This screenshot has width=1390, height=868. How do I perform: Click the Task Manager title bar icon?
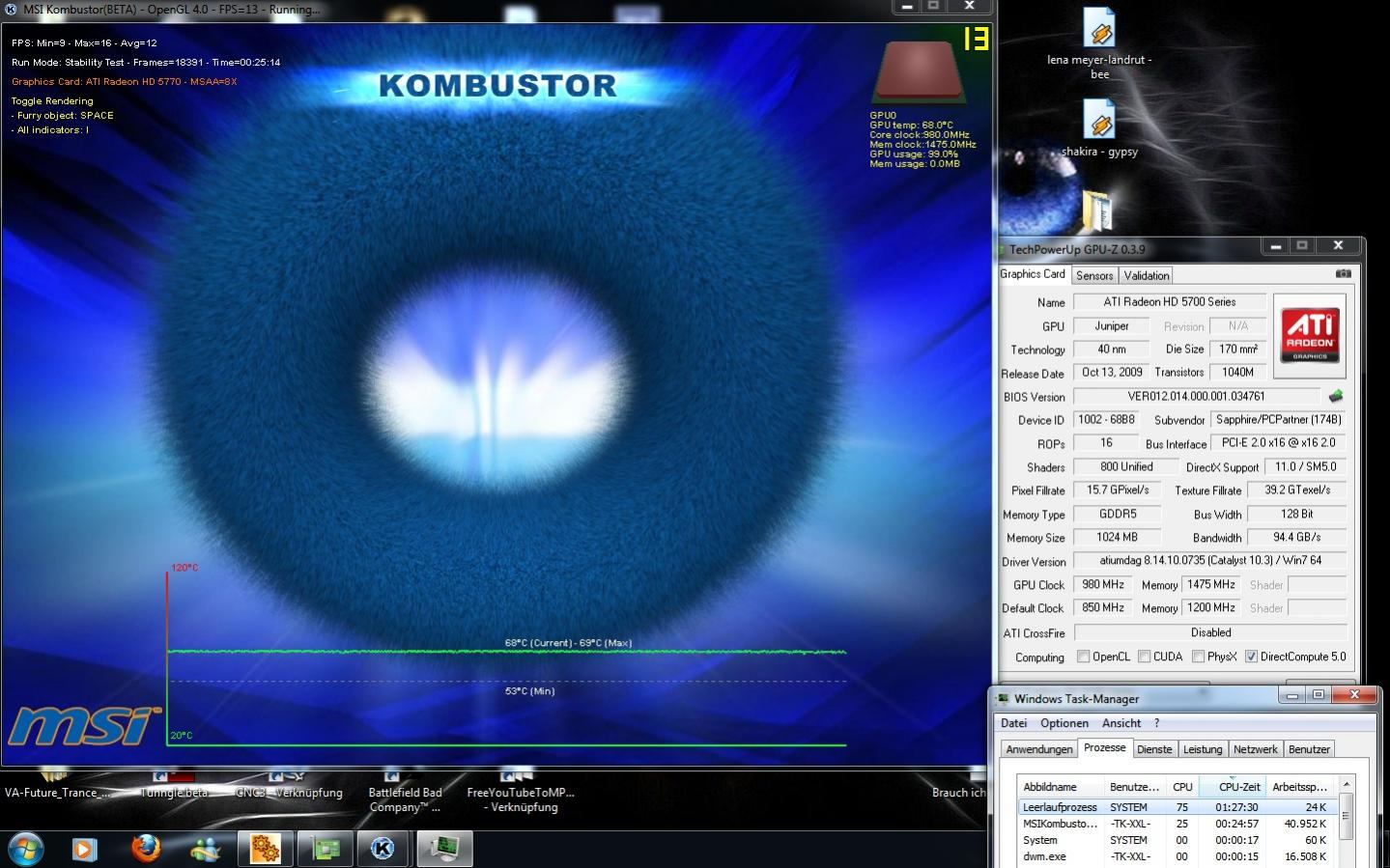(x=1003, y=698)
